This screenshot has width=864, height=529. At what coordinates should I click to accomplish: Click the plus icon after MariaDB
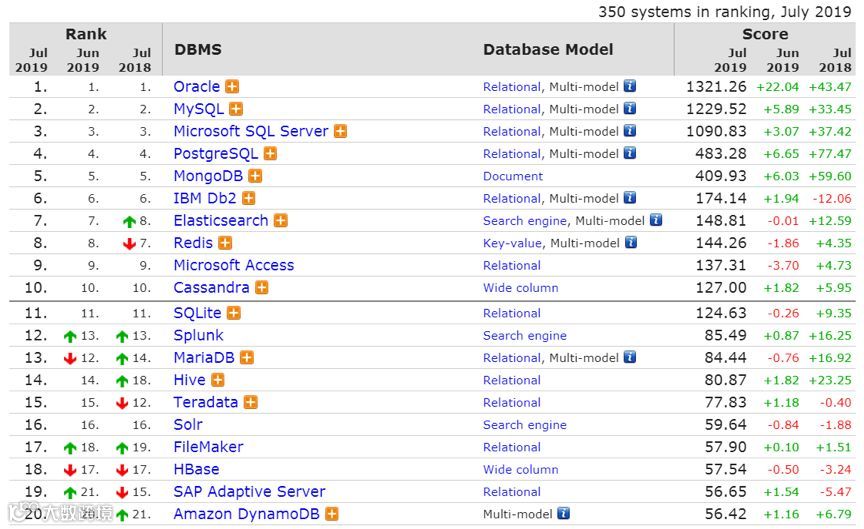click(247, 358)
